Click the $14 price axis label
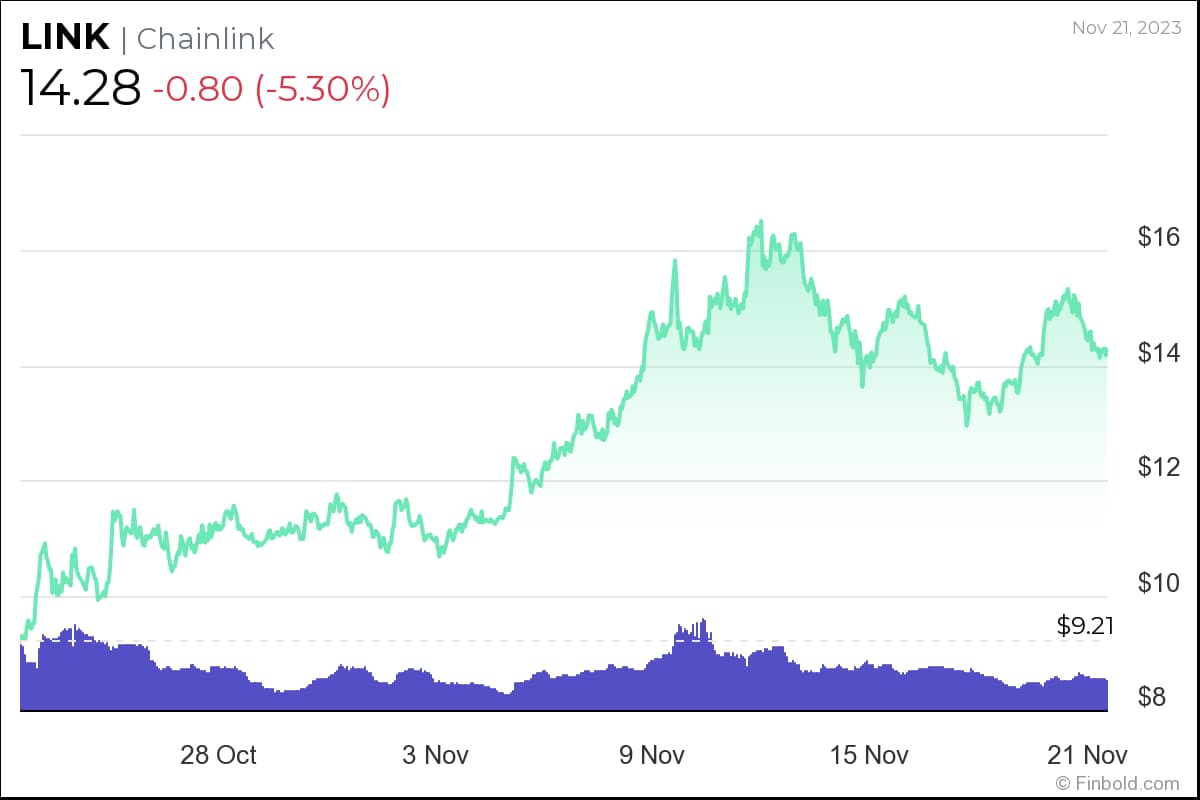The height and width of the screenshot is (800, 1200). (1158, 353)
